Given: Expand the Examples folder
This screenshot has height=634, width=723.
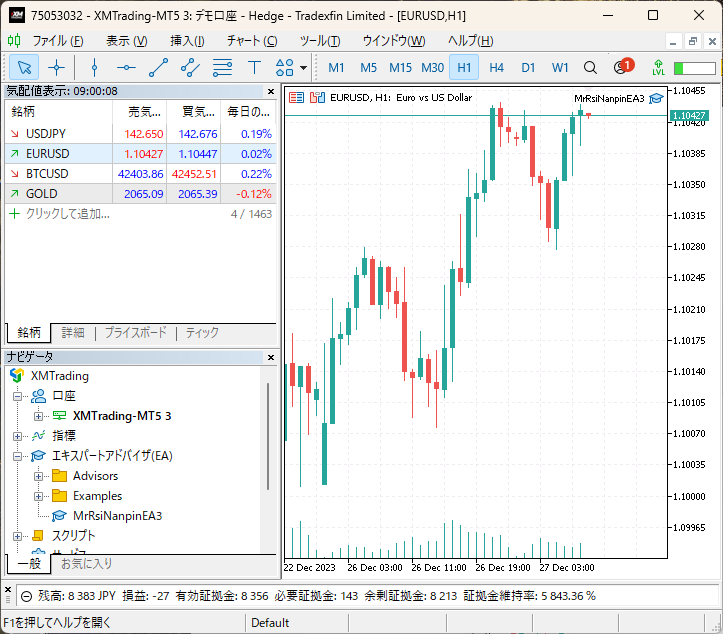Looking at the screenshot, I should point(38,496).
